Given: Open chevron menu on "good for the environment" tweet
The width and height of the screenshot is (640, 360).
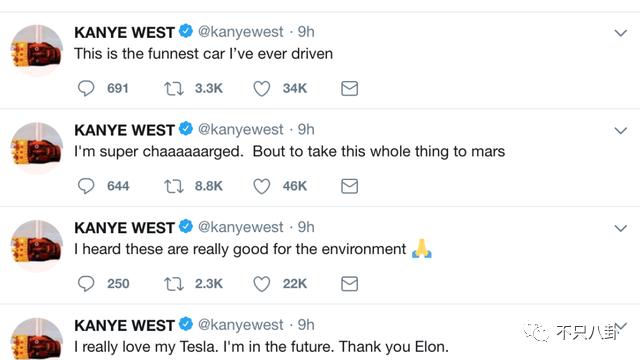Looking at the screenshot, I should pos(620,228).
